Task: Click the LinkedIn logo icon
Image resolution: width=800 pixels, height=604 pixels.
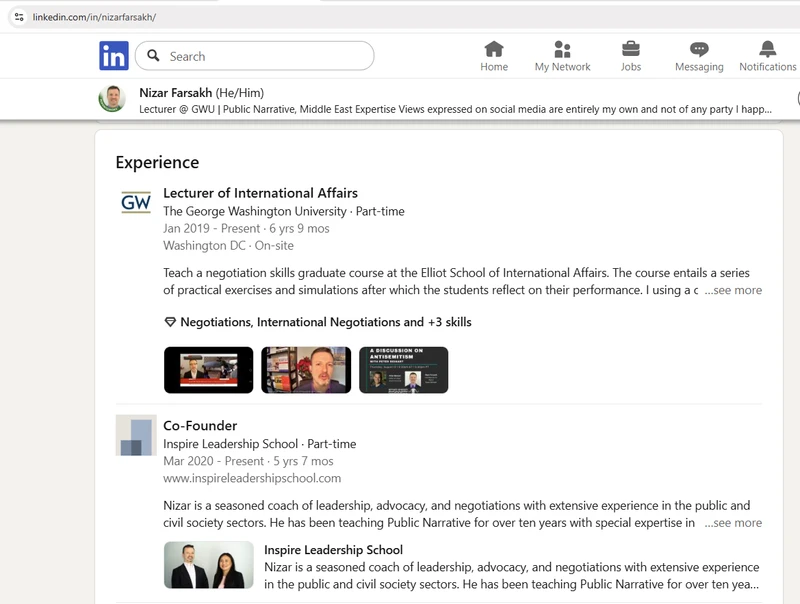Action: point(114,56)
